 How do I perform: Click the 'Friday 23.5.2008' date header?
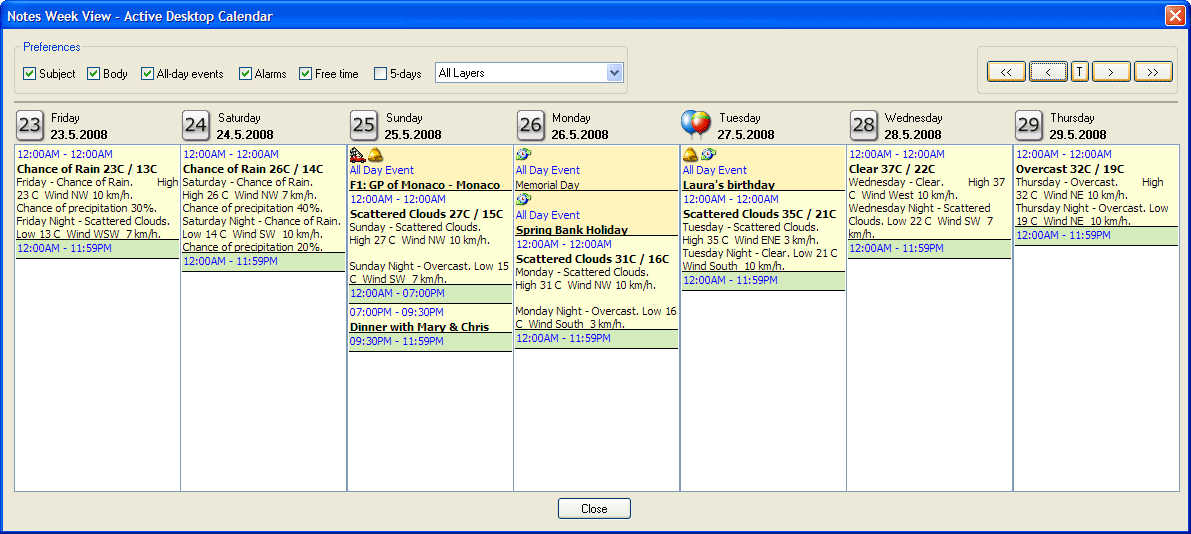[x=79, y=126]
